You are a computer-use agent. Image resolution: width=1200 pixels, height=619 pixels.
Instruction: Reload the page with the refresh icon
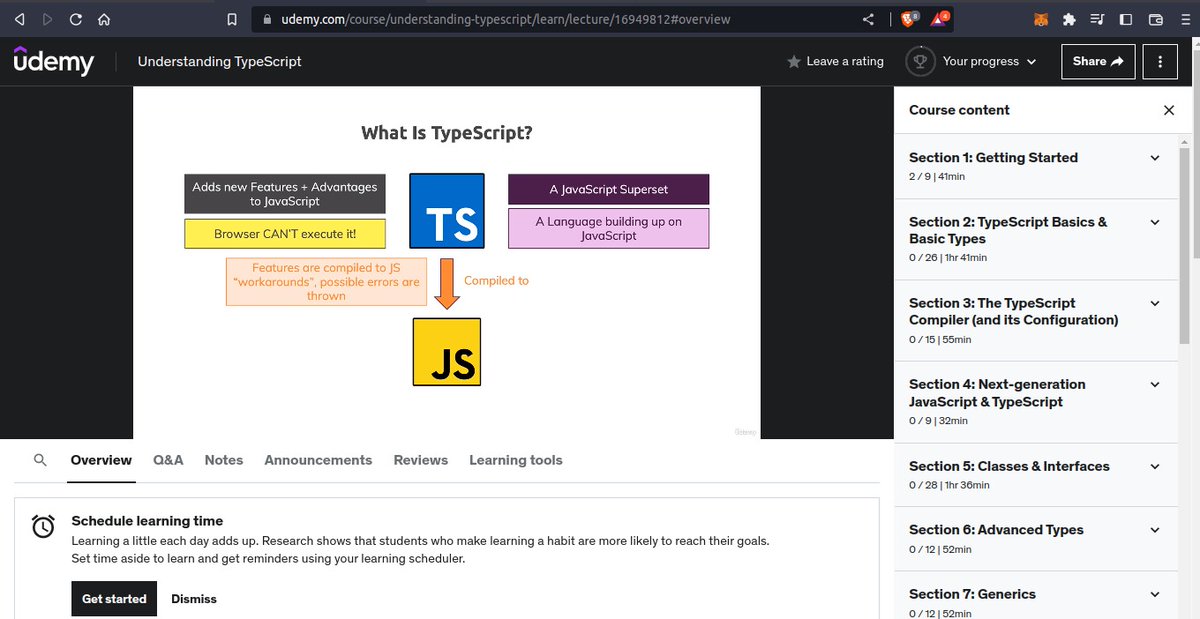(76, 19)
